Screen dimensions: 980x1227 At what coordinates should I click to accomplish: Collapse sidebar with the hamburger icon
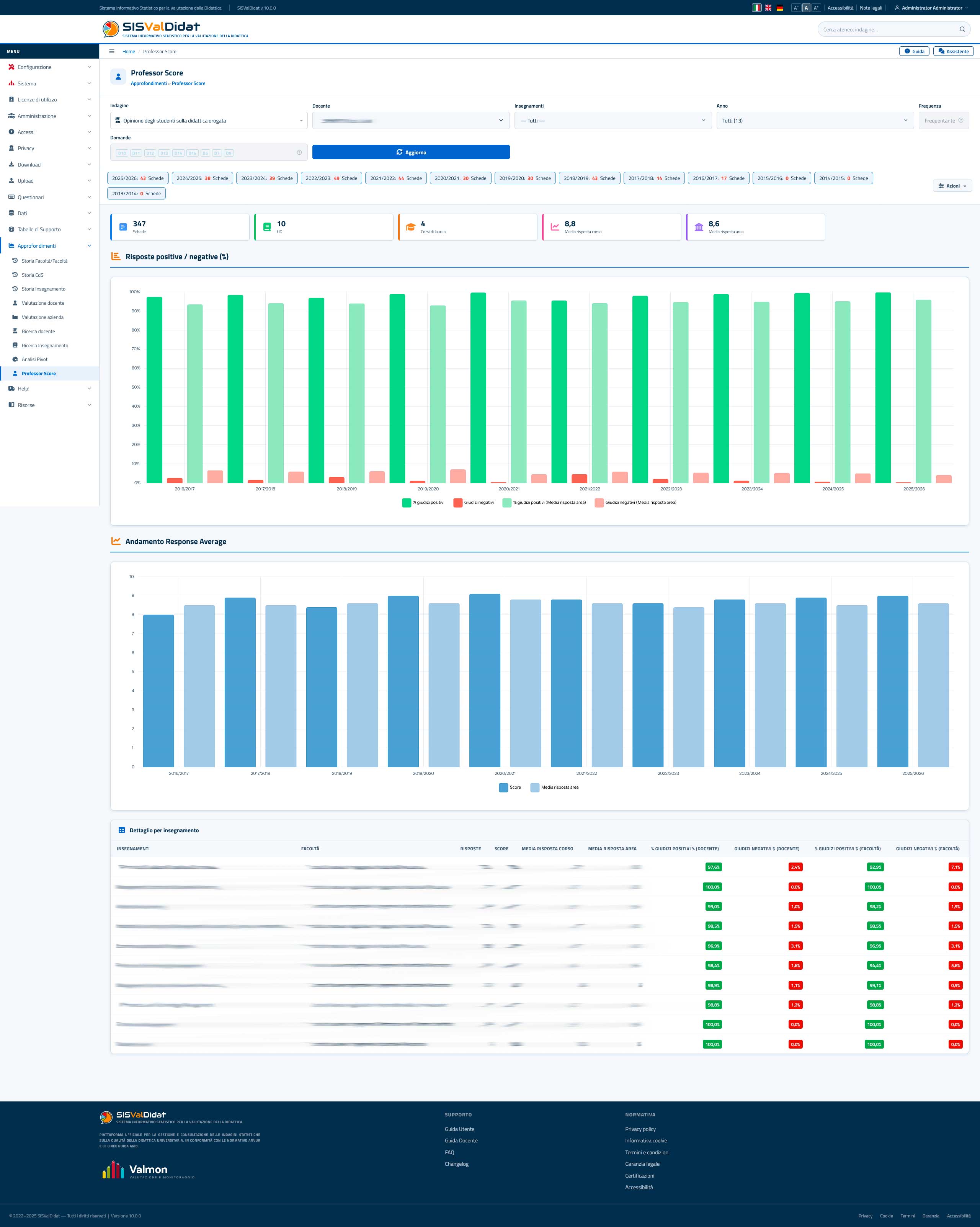point(111,51)
